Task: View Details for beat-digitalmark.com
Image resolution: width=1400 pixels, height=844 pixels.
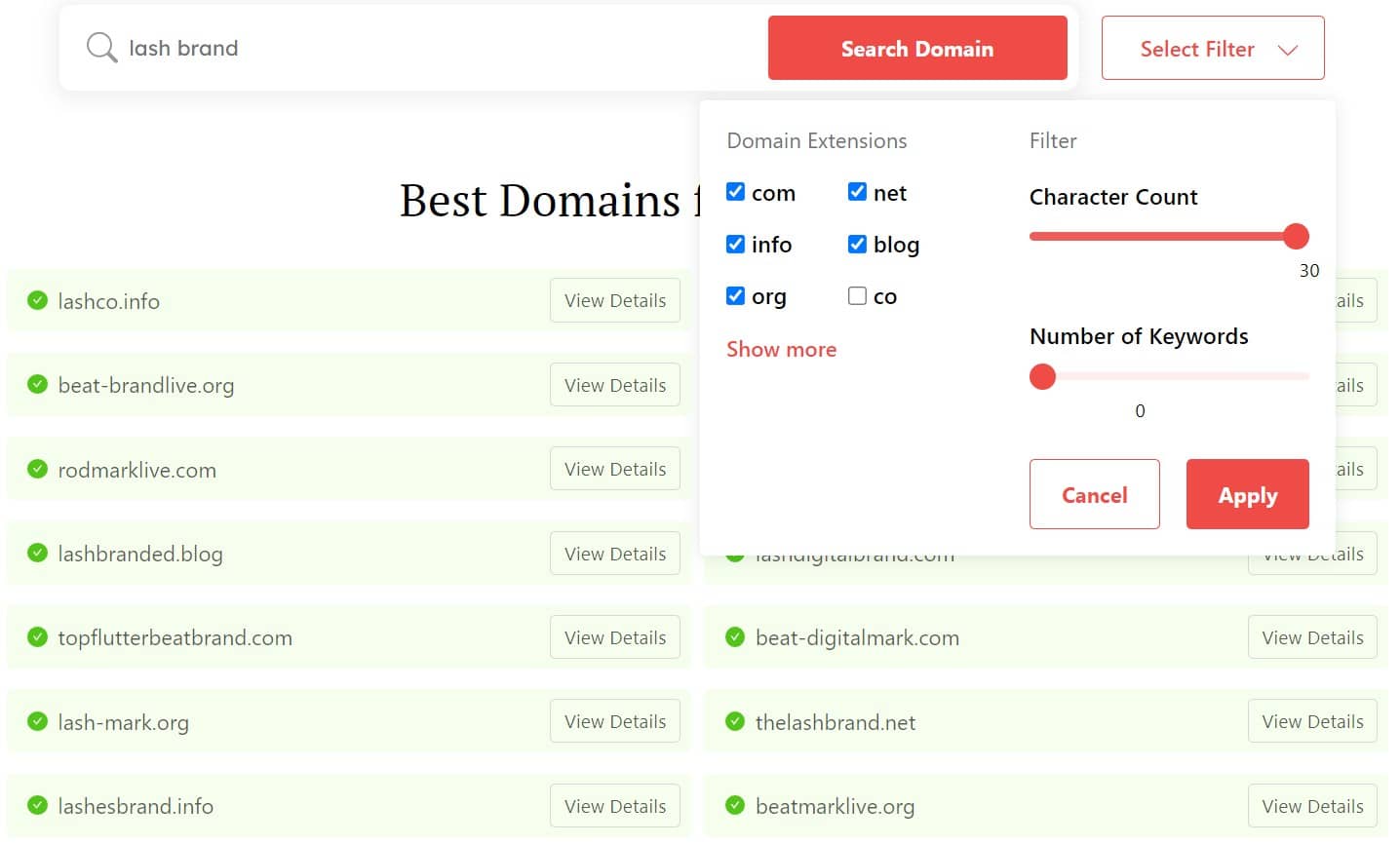Action: [x=1312, y=637]
